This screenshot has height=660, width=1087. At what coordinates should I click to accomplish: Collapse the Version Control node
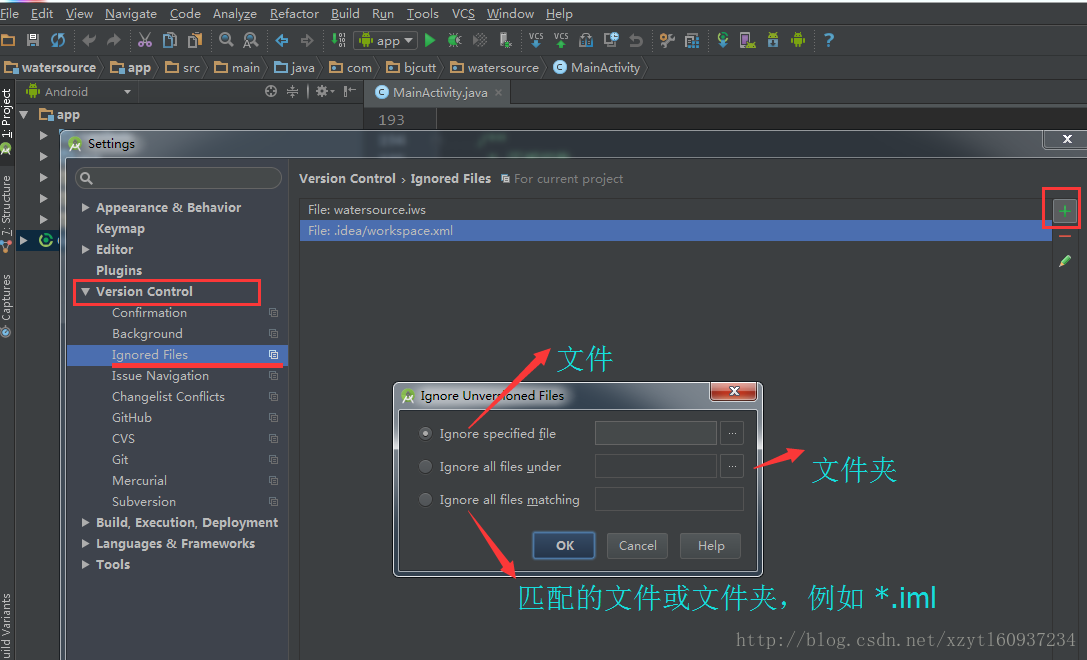click(x=85, y=292)
